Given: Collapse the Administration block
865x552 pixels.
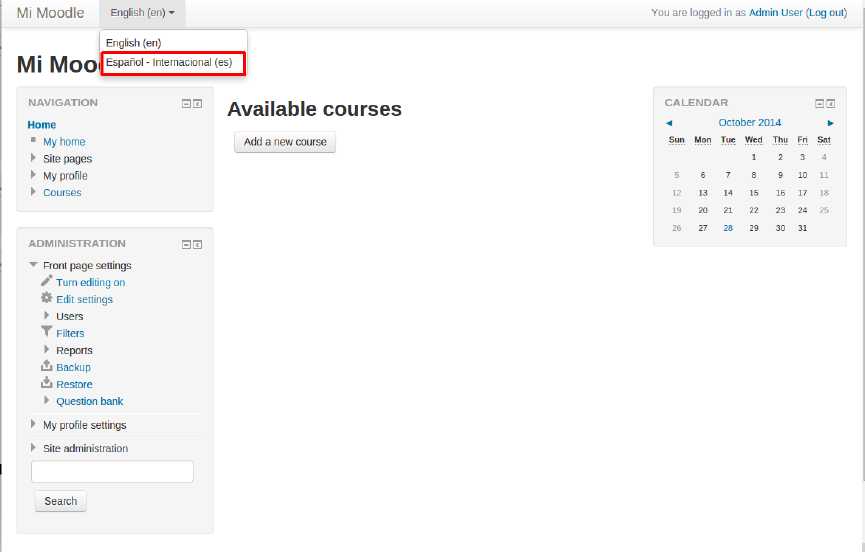Looking at the screenshot, I should click(186, 245).
